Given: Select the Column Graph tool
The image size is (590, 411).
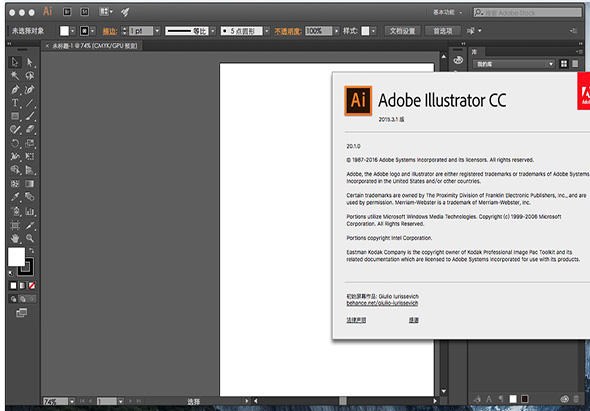Looking at the screenshot, I should [30, 211].
